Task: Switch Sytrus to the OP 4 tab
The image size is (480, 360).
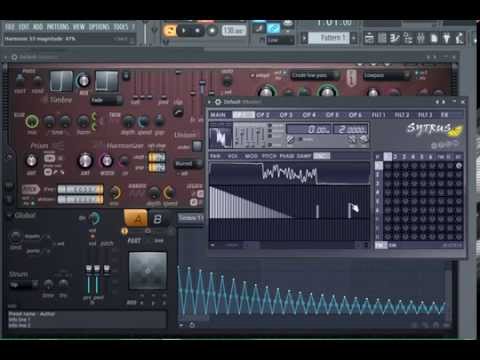Action: point(309,115)
